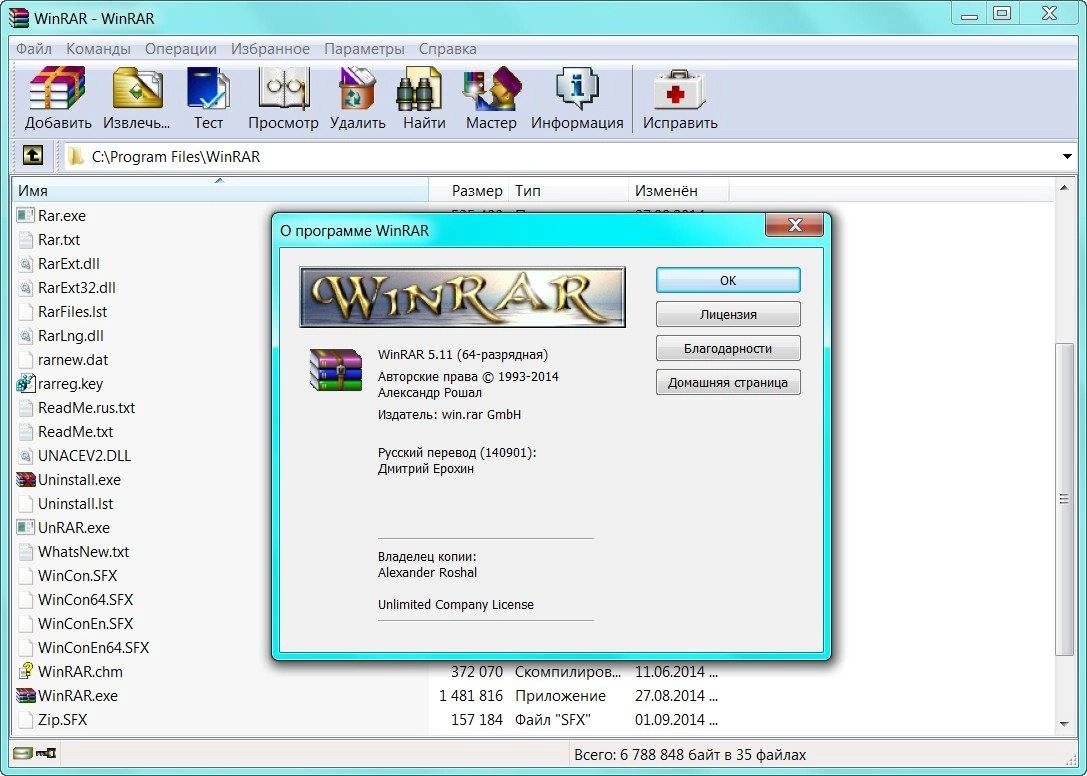Select the Rar.txt file
Screen dimensions: 1087x776
point(59,240)
